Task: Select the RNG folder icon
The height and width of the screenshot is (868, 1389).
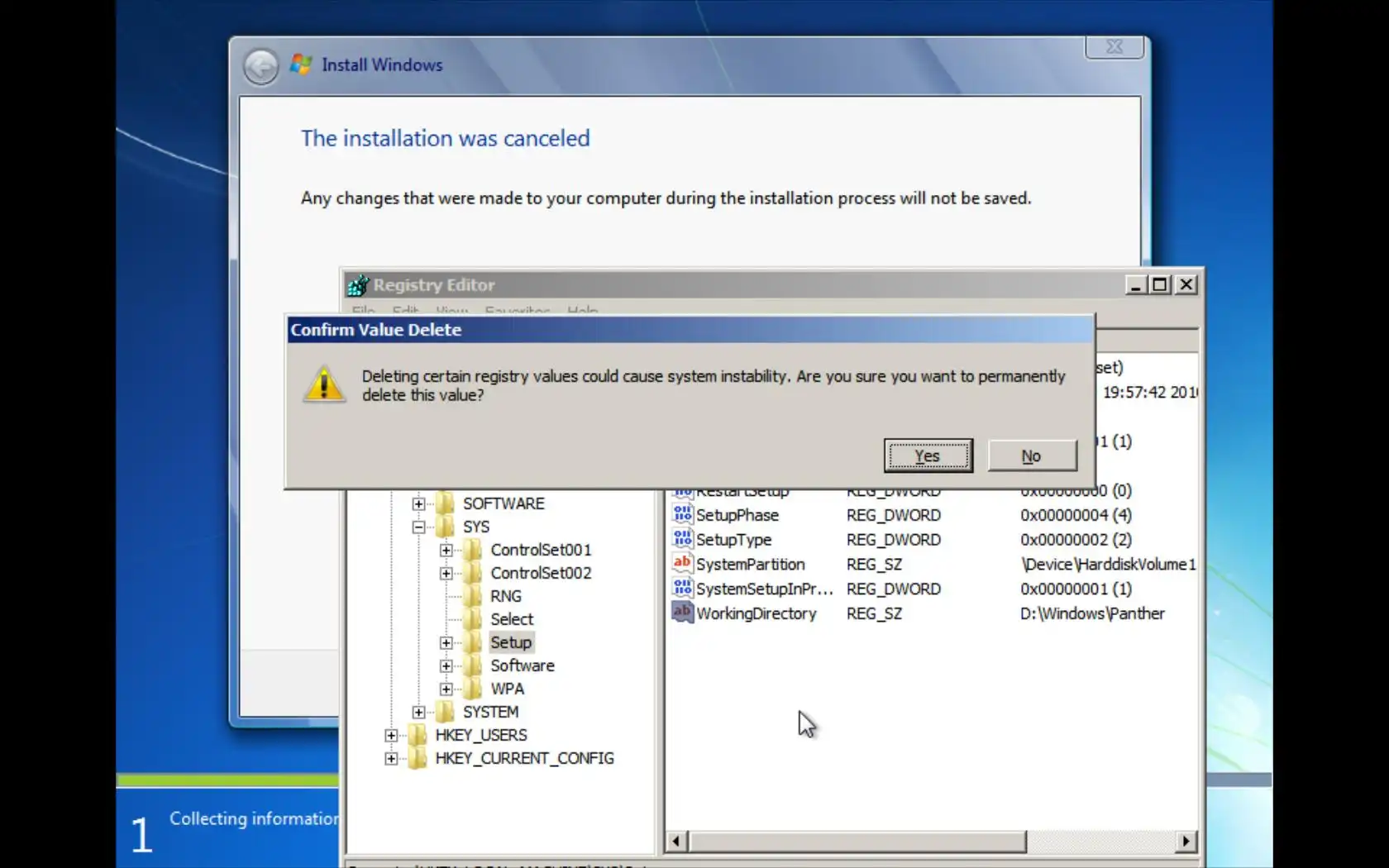Action: [x=472, y=595]
